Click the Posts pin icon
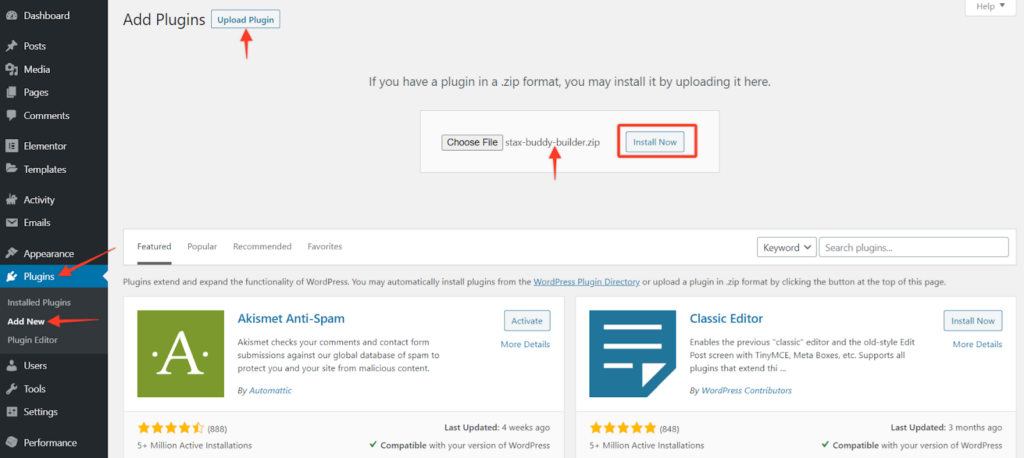 point(11,46)
